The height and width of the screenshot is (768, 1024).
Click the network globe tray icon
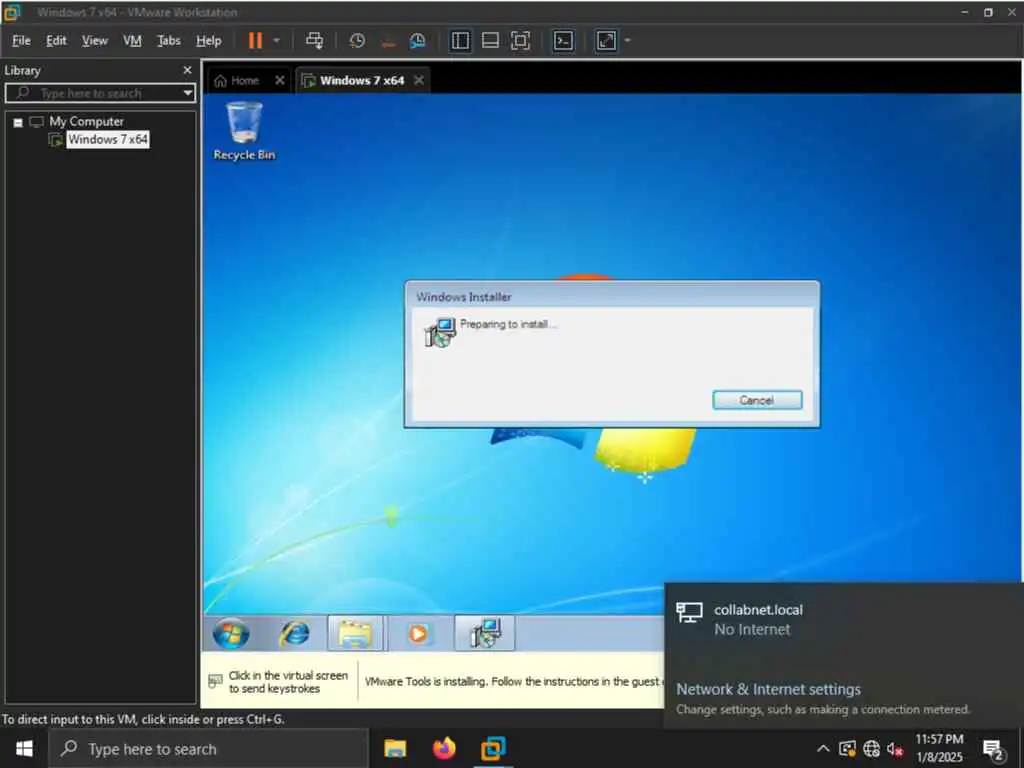pos(871,748)
